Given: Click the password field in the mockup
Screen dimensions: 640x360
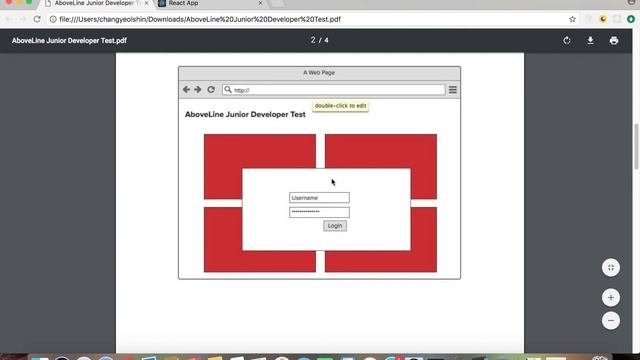Looking at the screenshot, I should [319, 212].
